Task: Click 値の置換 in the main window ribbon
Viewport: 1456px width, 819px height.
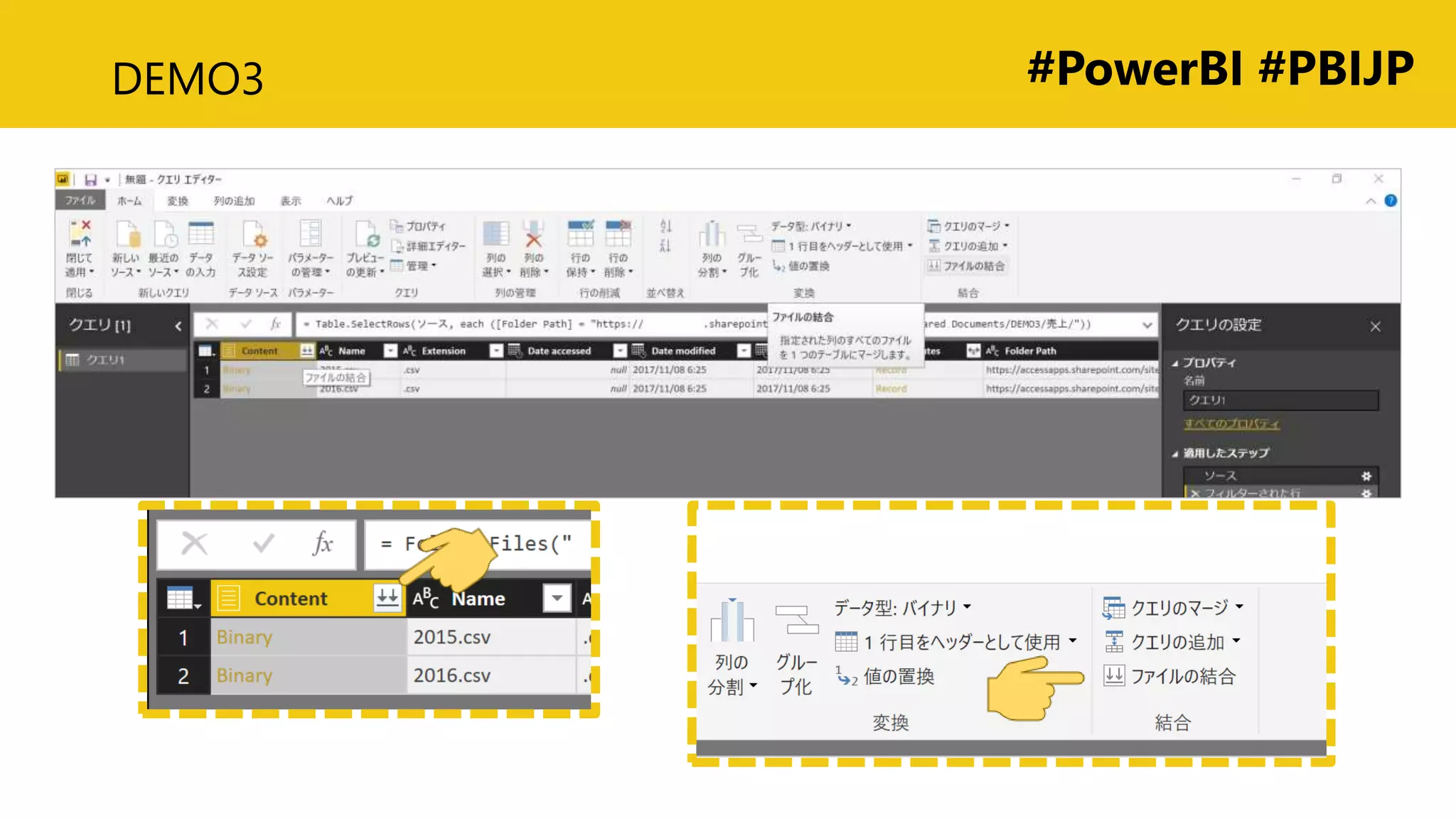Action: click(x=801, y=266)
